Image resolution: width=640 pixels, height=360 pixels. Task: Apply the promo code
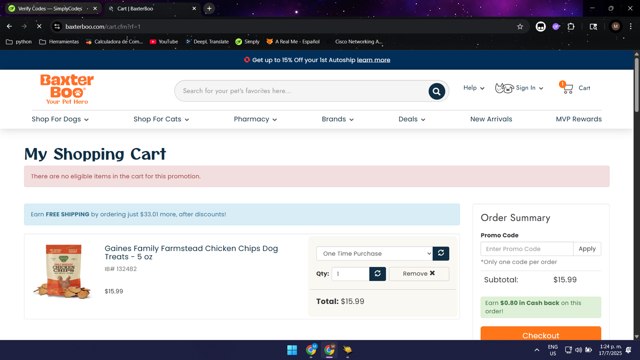click(x=587, y=249)
